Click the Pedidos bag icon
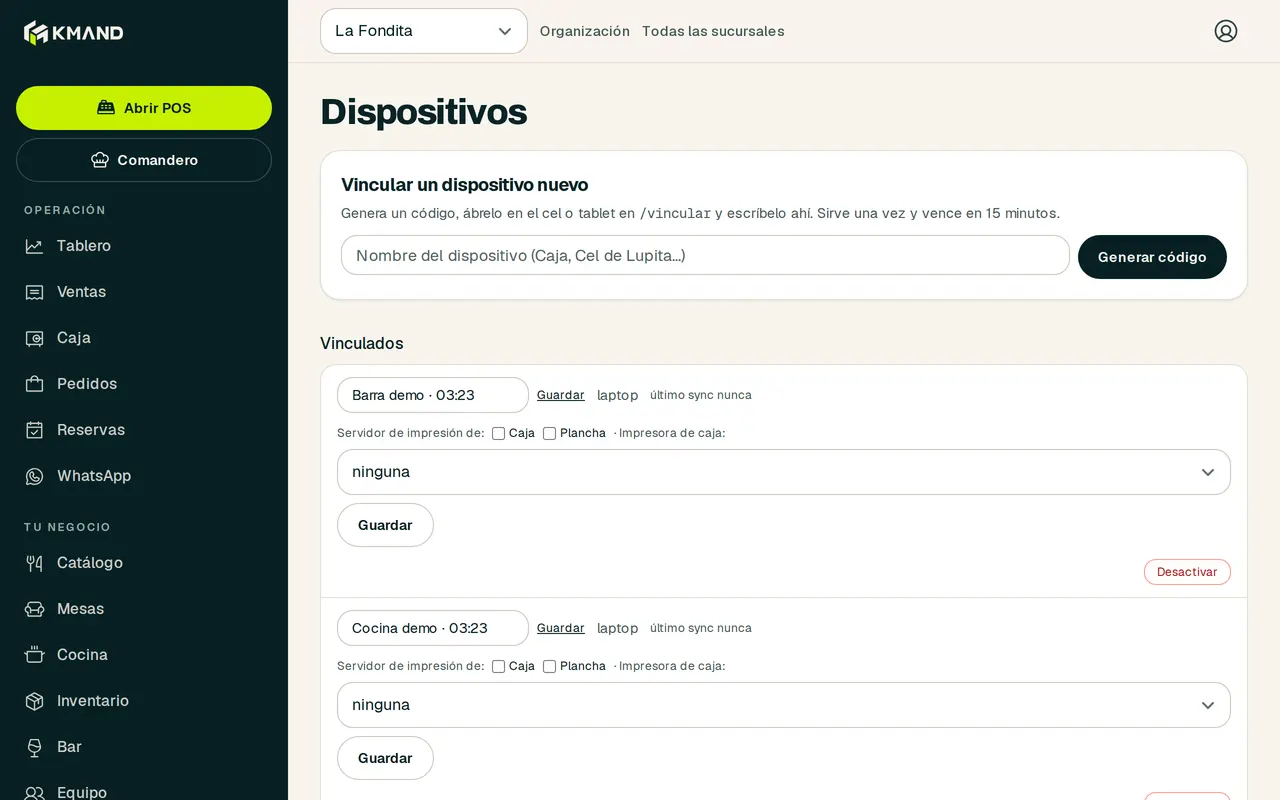The height and width of the screenshot is (800, 1280). pyautogui.click(x=34, y=384)
